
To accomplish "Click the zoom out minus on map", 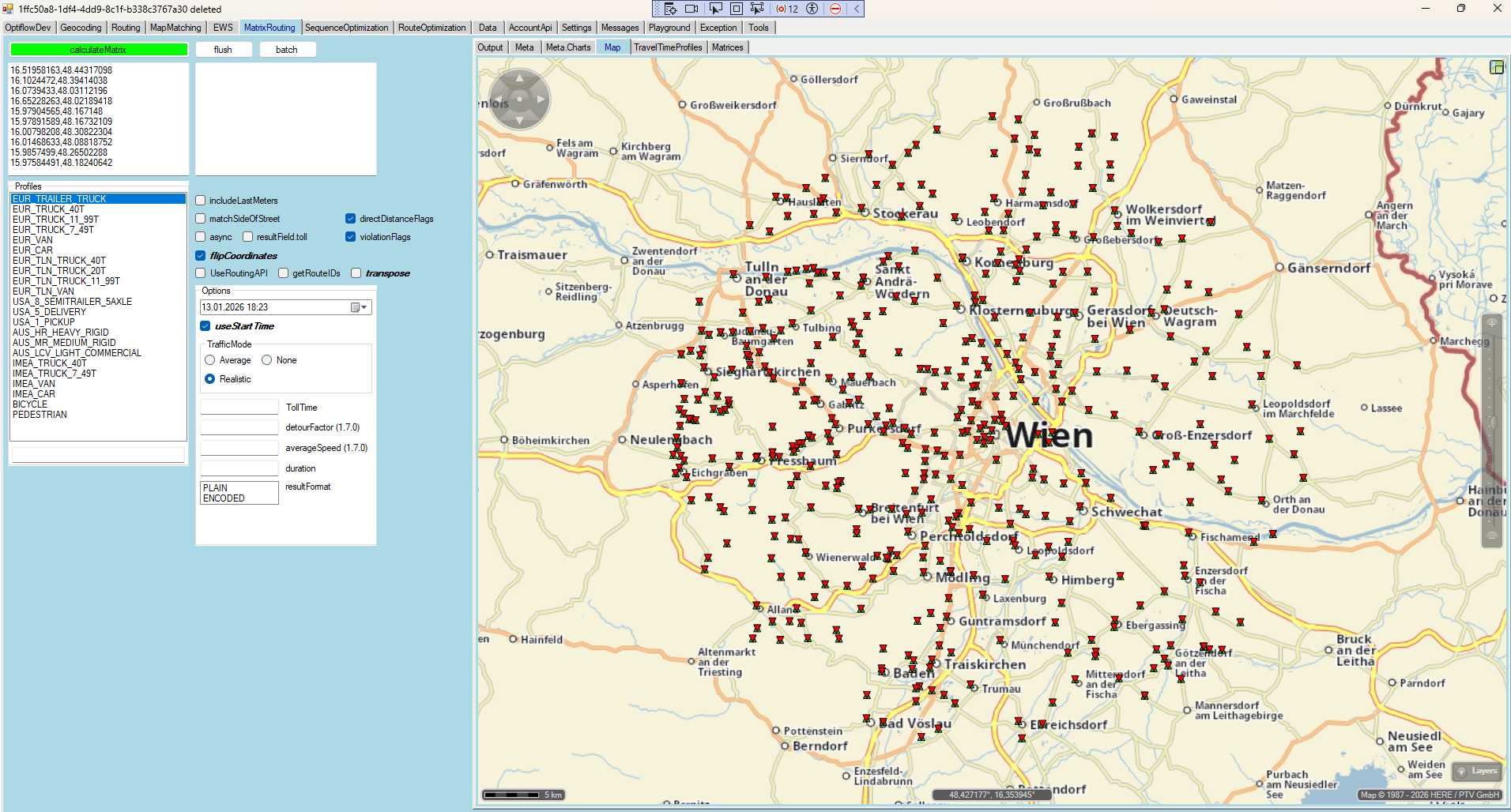I will pyautogui.click(x=1491, y=536).
